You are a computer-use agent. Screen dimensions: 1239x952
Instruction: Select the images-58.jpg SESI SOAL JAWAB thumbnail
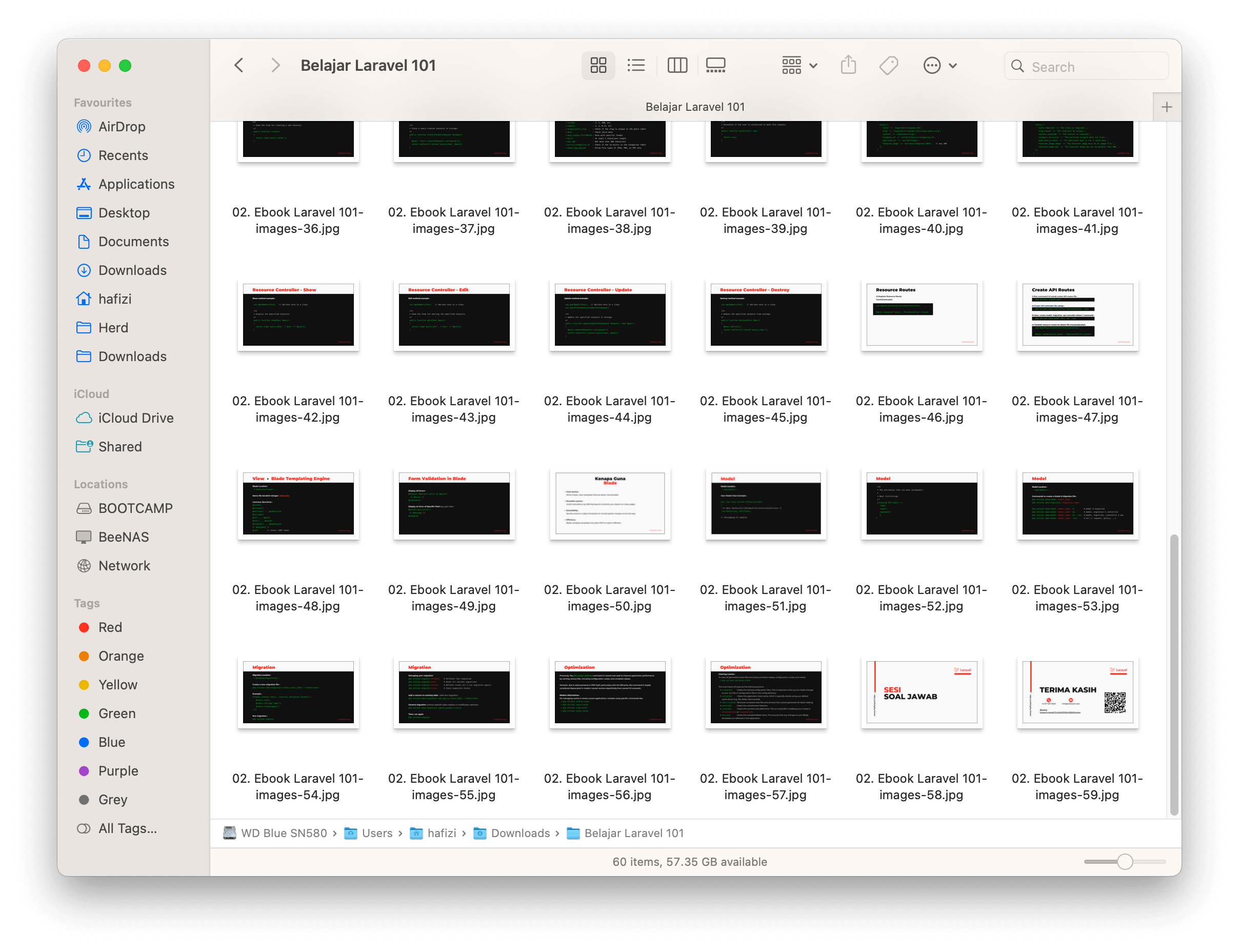[921, 692]
